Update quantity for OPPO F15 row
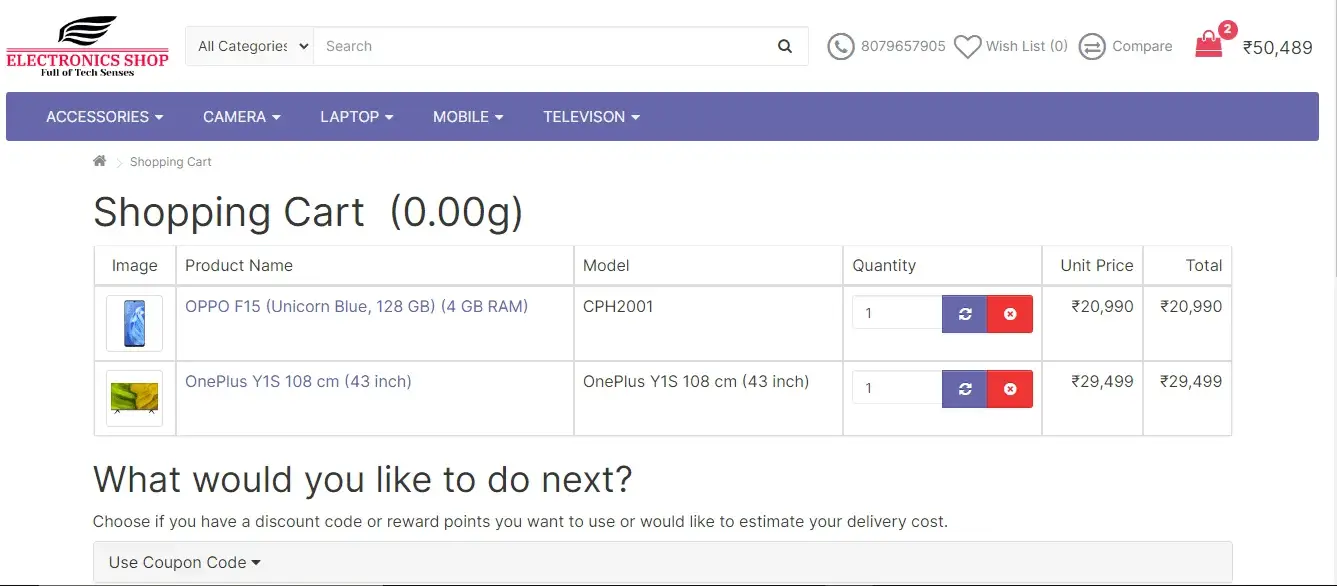 point(964,313)
